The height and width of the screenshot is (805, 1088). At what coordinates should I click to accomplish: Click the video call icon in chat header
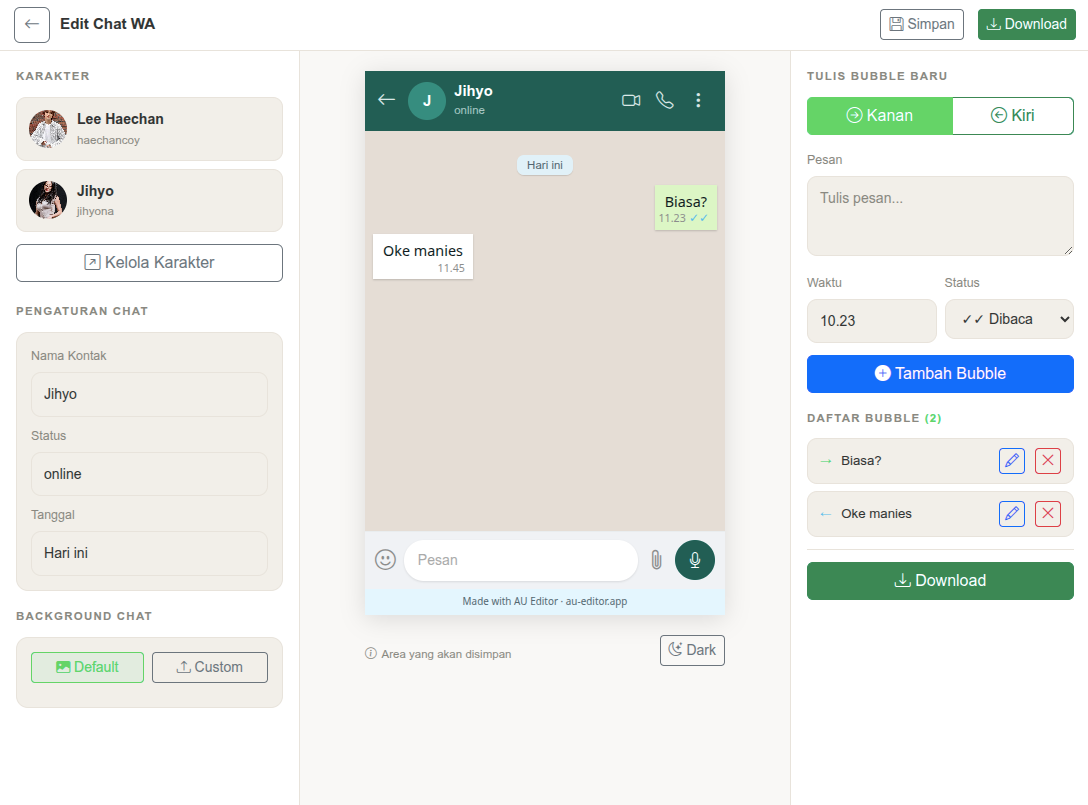pos(631,100)
